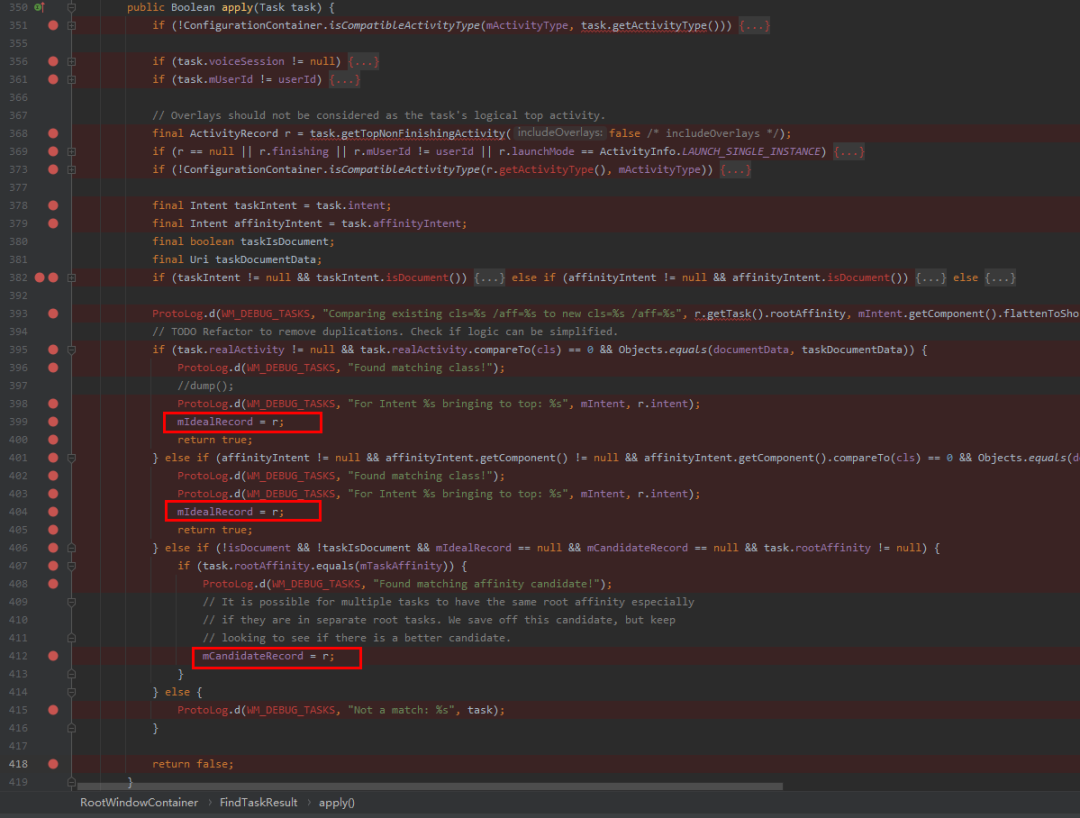Expand the folded {...} block on line 351
The height and width of the screenshot is (818, 1080).
pos(754,25)
